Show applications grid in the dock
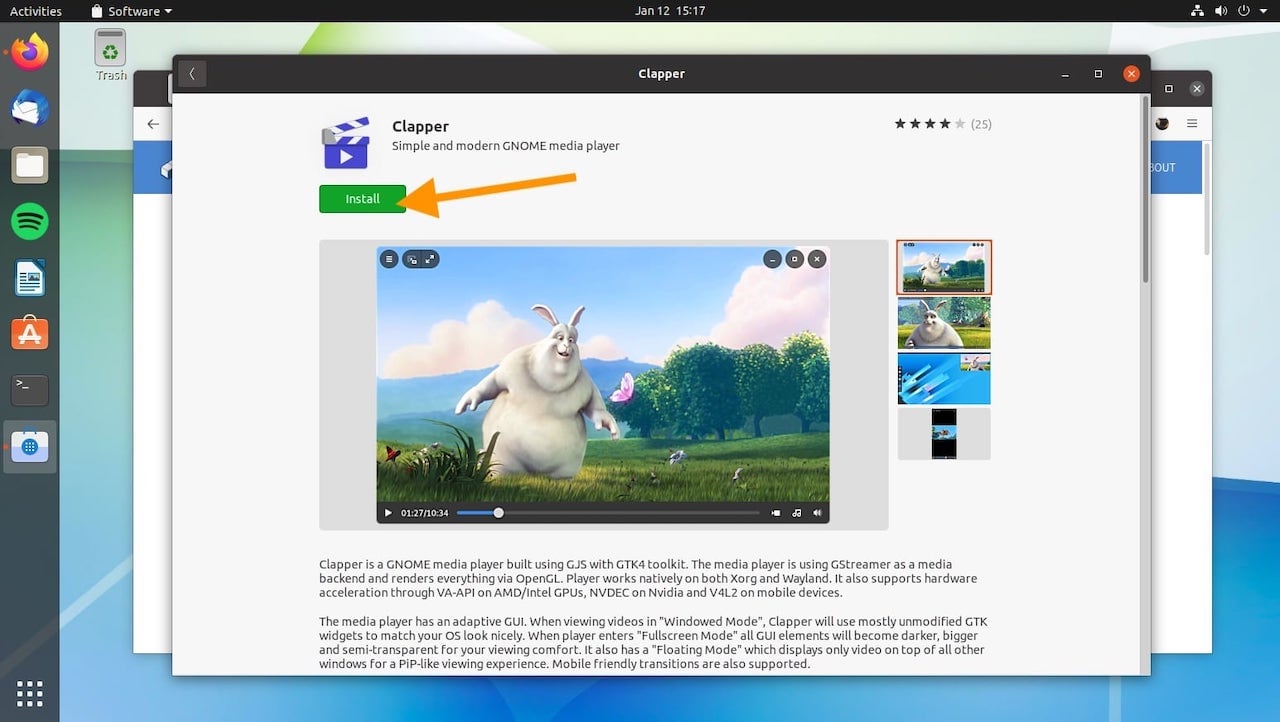Screen dimensions: 1280x722 click(30, 693)
